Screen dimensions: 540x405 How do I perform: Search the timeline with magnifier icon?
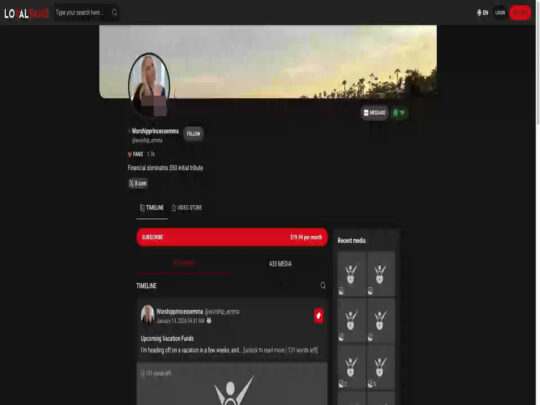(323, 285)
